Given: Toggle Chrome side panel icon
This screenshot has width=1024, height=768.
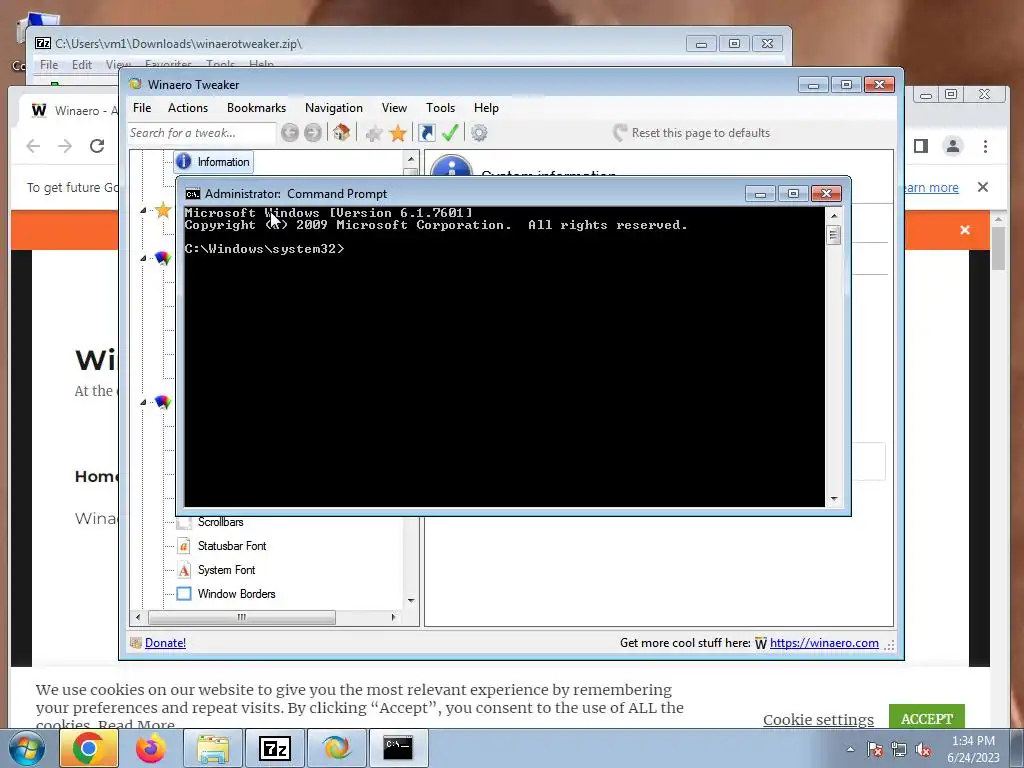Looking at the screenshot, I should point(921,146).
